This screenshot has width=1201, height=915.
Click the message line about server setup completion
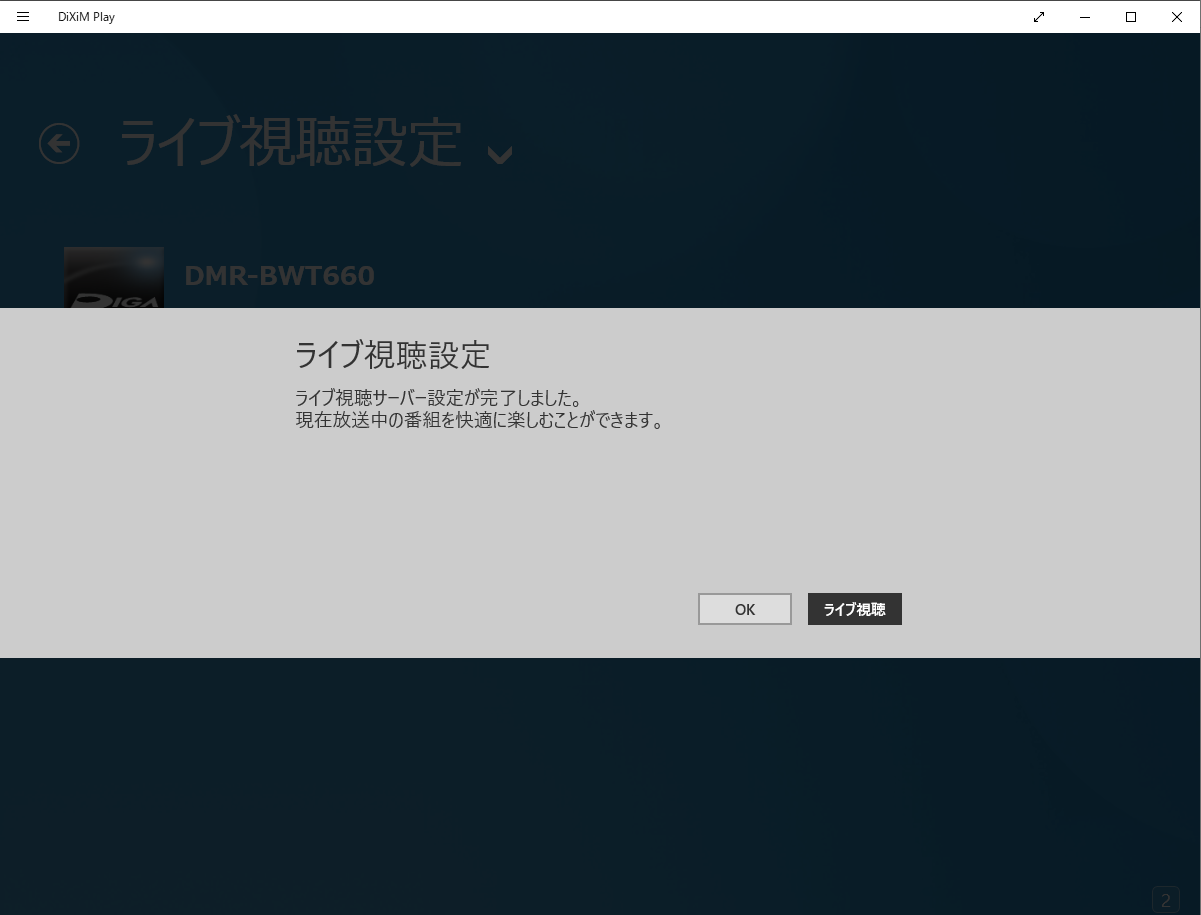point(438,398)
